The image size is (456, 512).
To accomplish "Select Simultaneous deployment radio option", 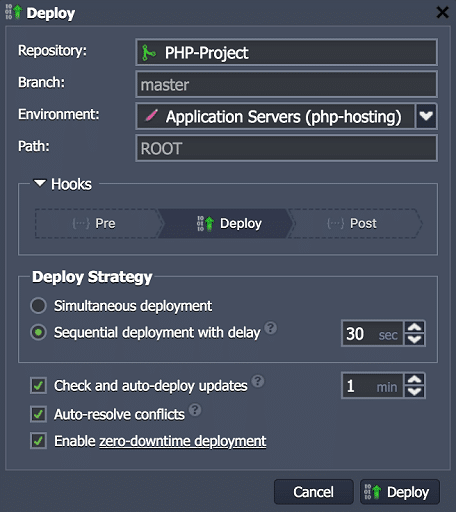I will click(x=38, y=306).
